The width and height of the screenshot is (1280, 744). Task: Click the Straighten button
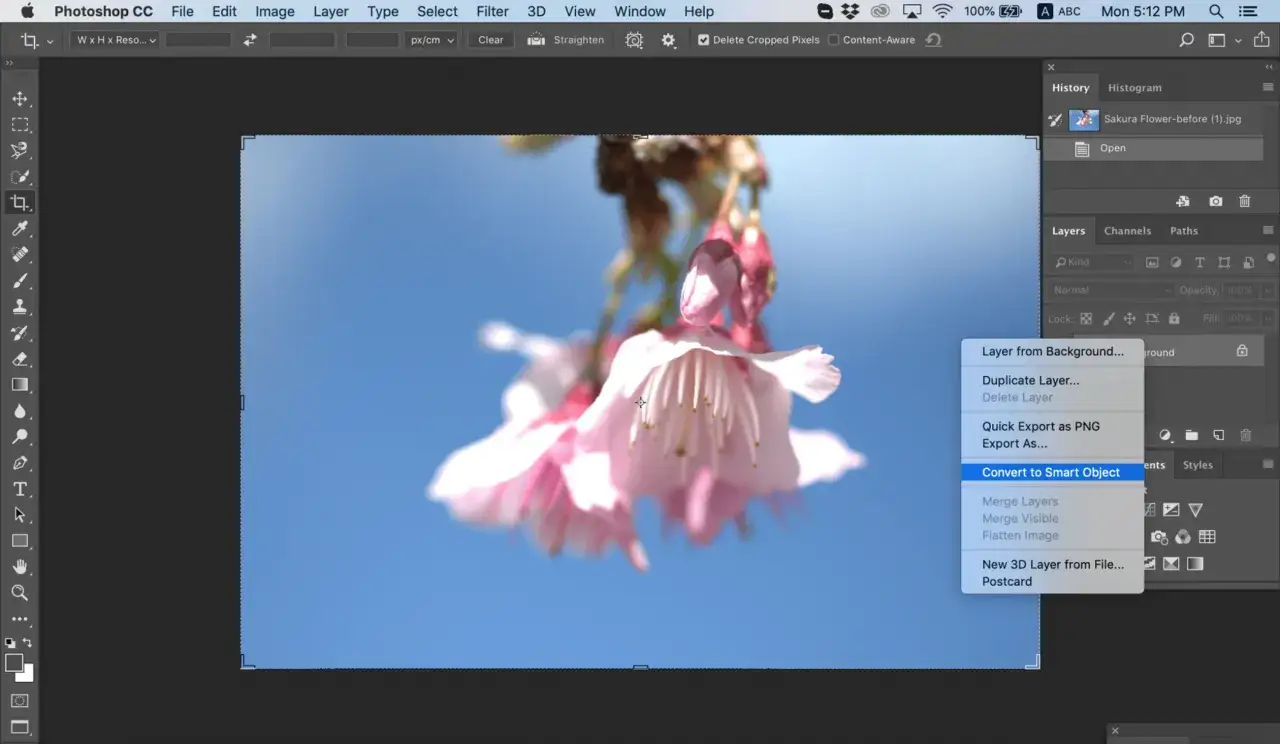[x=567, y=40]
